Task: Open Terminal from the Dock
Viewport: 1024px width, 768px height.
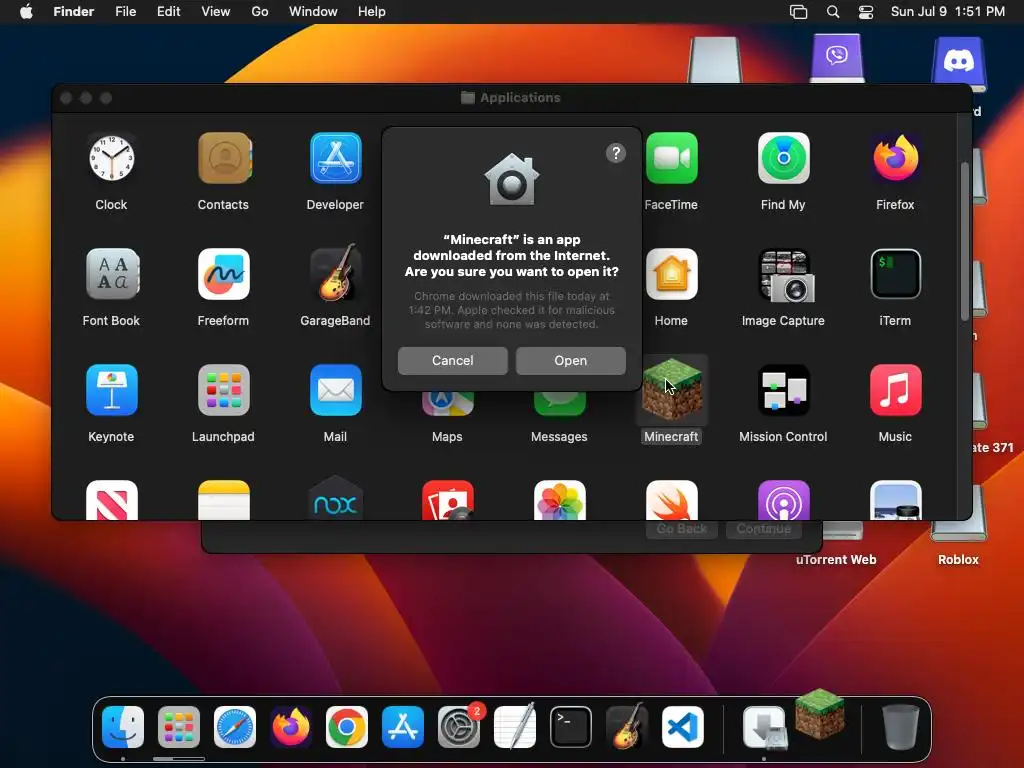Action: click(x=571, y=727)
